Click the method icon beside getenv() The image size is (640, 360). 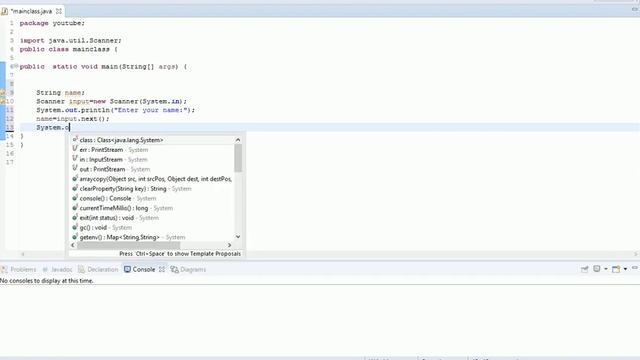pos(75,237)
